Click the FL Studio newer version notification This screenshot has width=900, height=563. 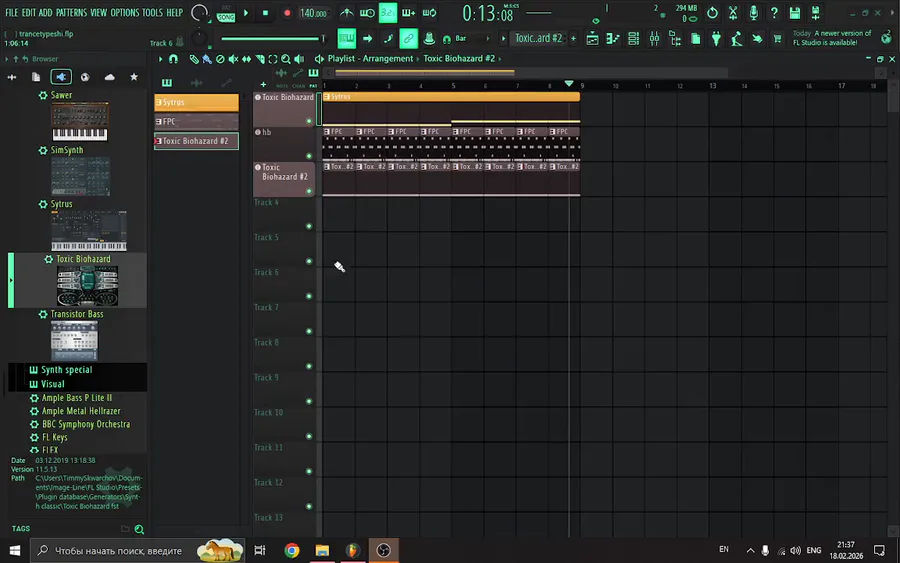point(832,38)
